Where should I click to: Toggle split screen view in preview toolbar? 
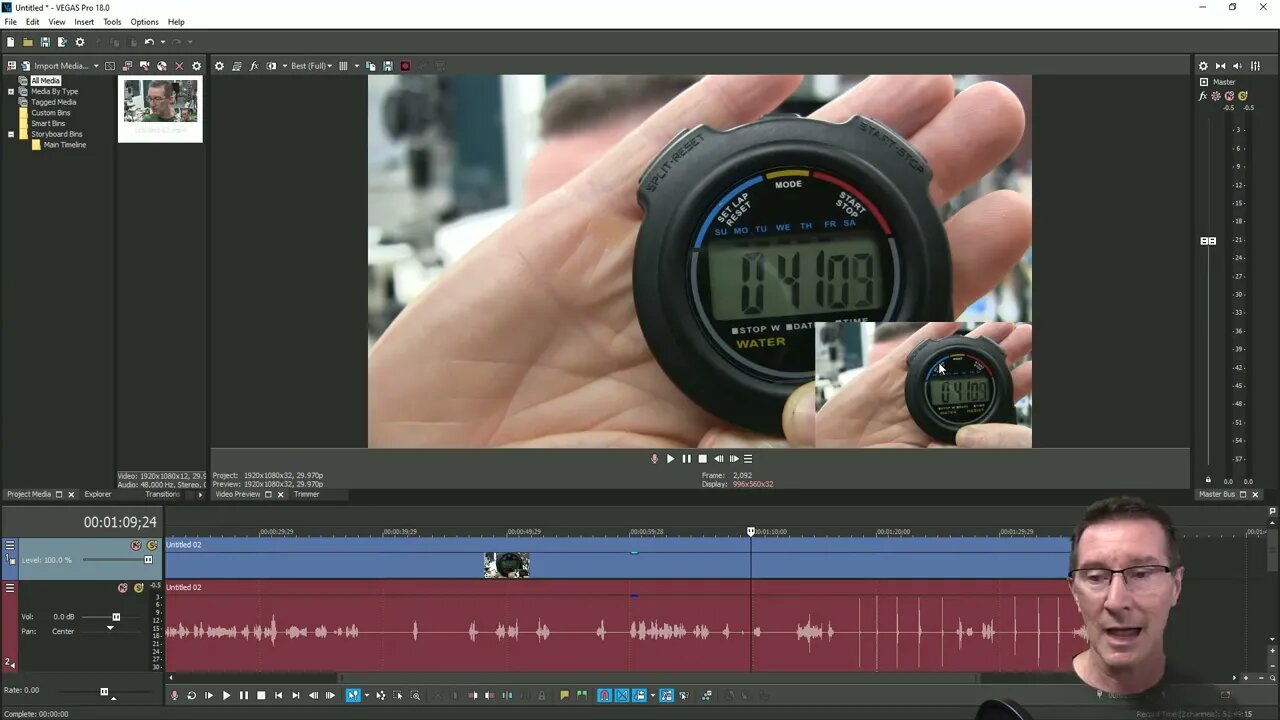click(271, 66)
